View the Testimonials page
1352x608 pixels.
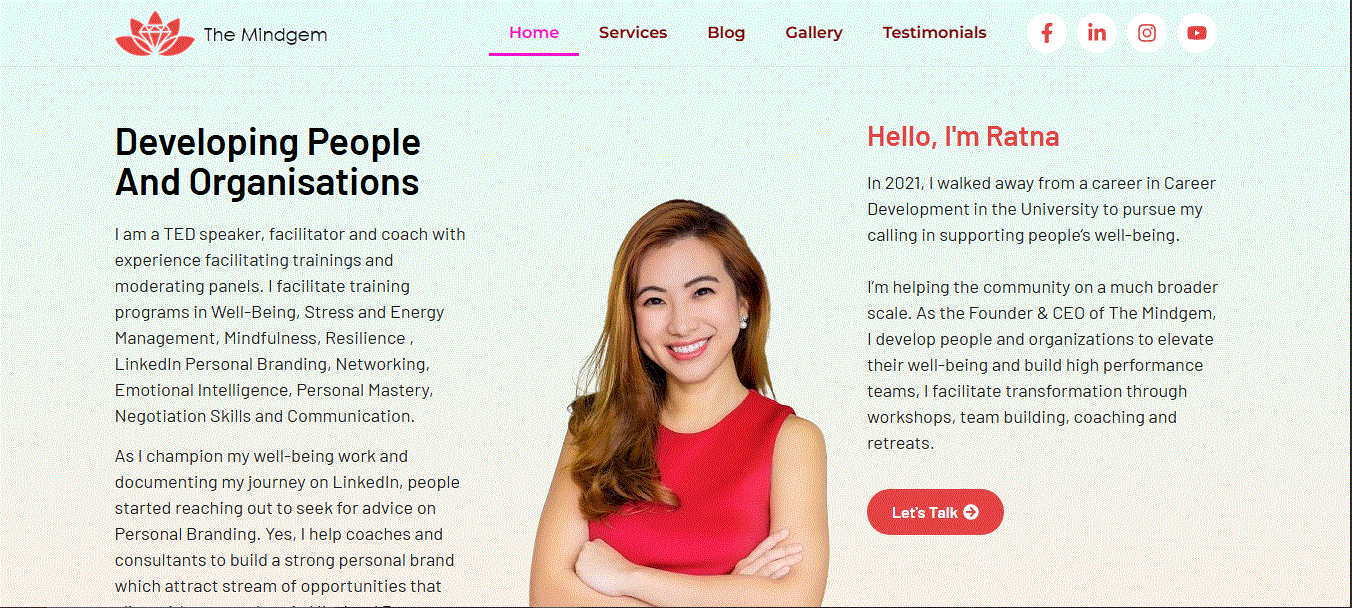click(934, 32)
